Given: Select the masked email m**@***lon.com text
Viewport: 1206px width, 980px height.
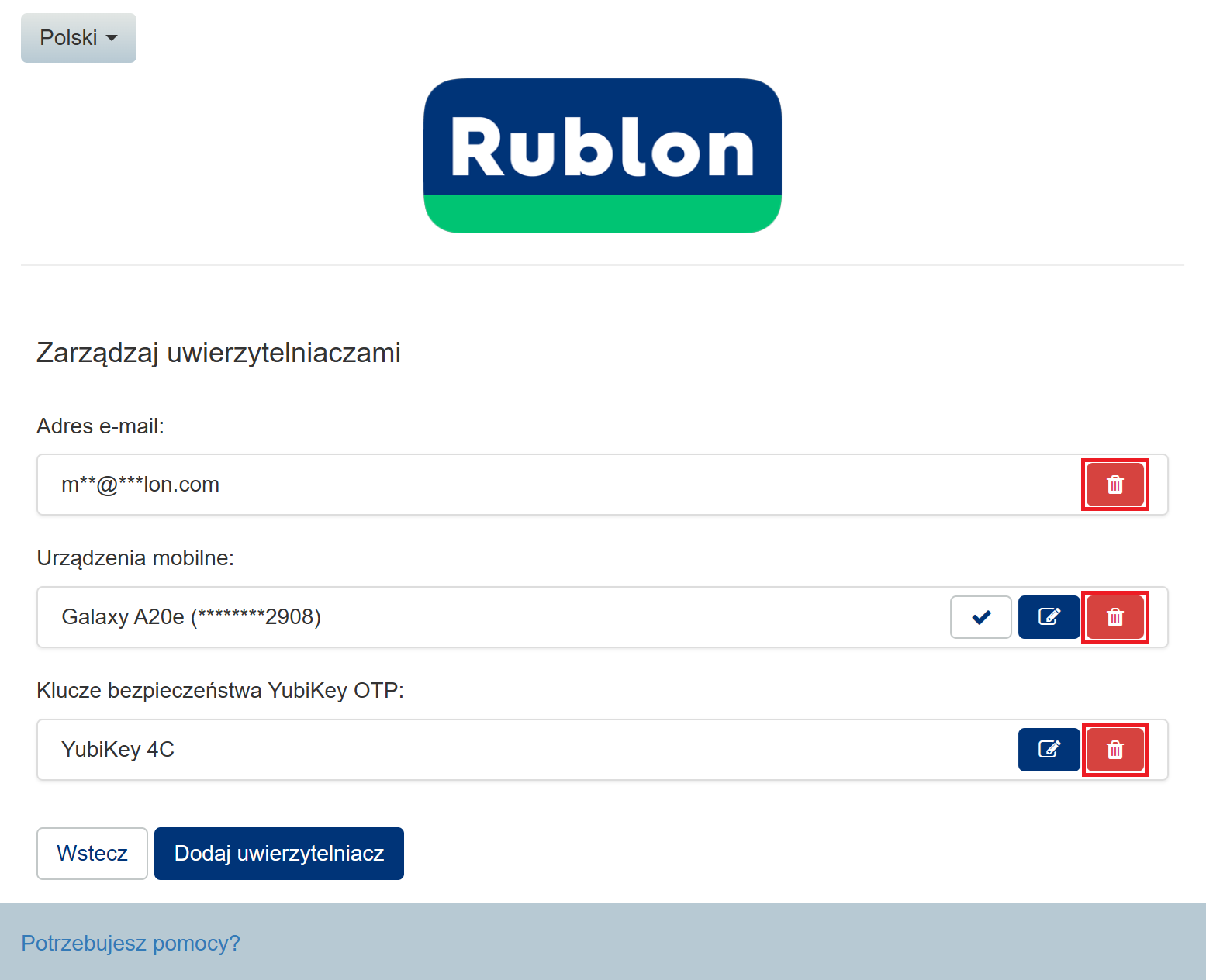Looking at the screenshot, I should (140, 485).
